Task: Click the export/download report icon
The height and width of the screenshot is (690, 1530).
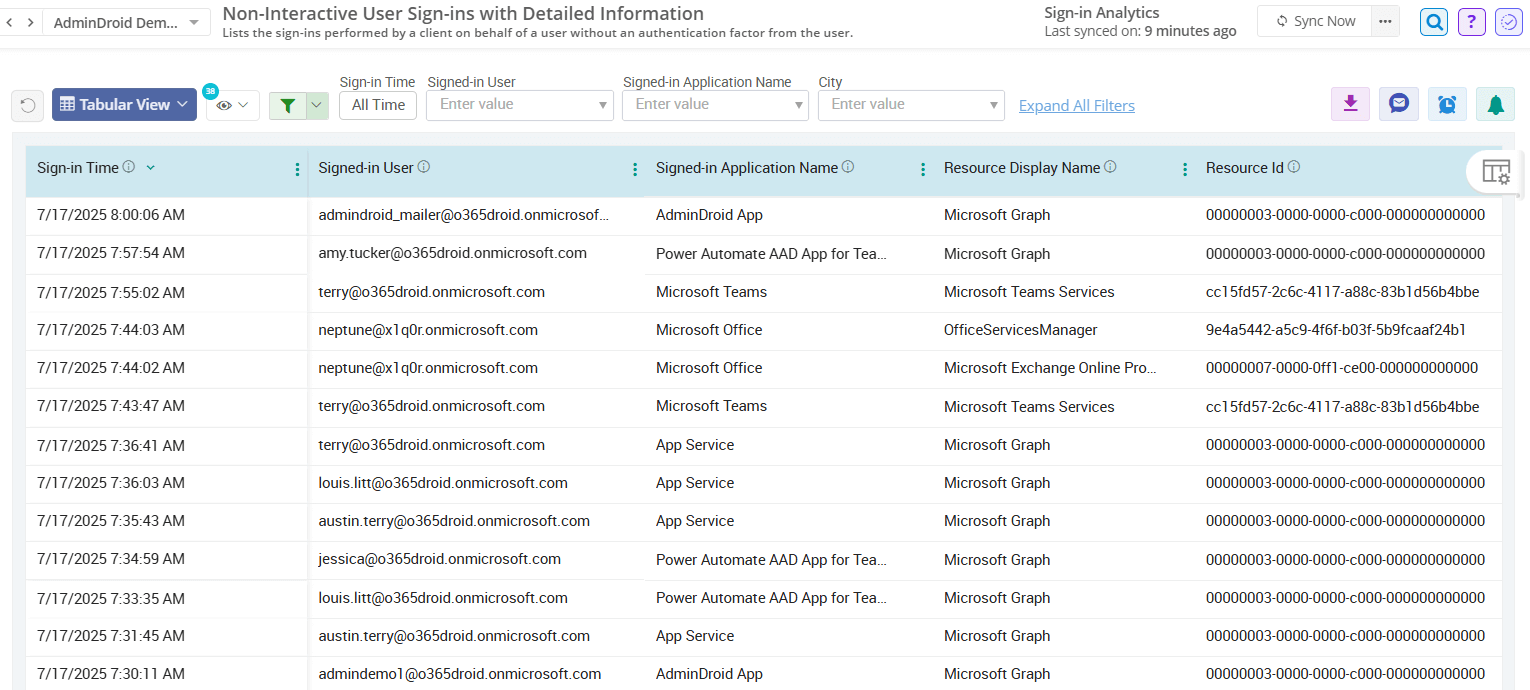Action: (x=1350, y=103)
